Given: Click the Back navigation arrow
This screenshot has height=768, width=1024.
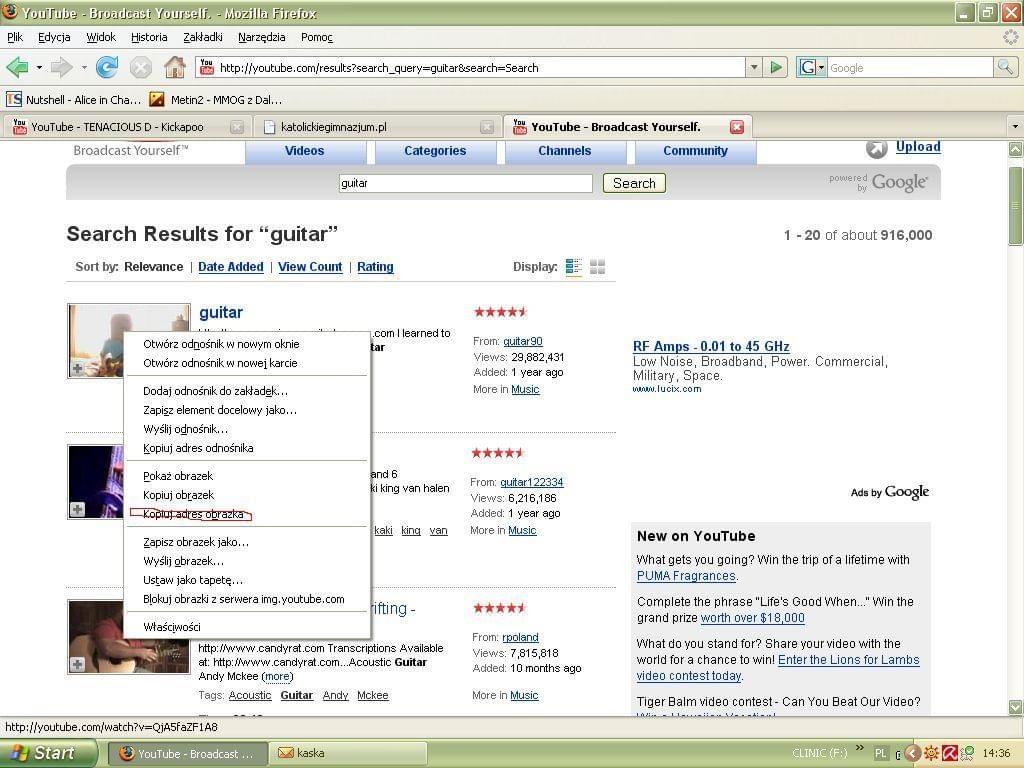Looking at the screenshot, I should pyautogui.click(x=17, y=67).
